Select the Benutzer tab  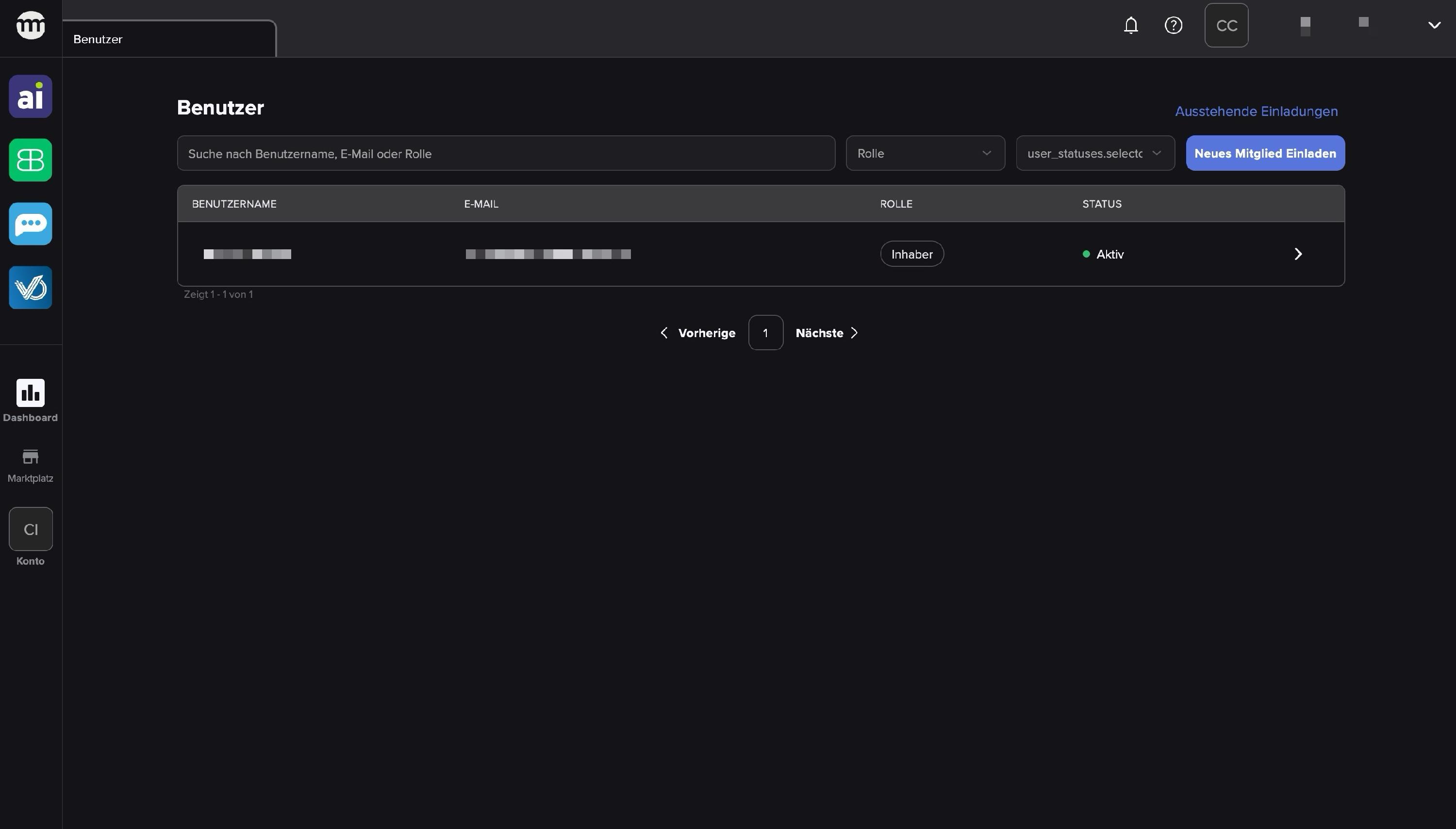(168, 39)
